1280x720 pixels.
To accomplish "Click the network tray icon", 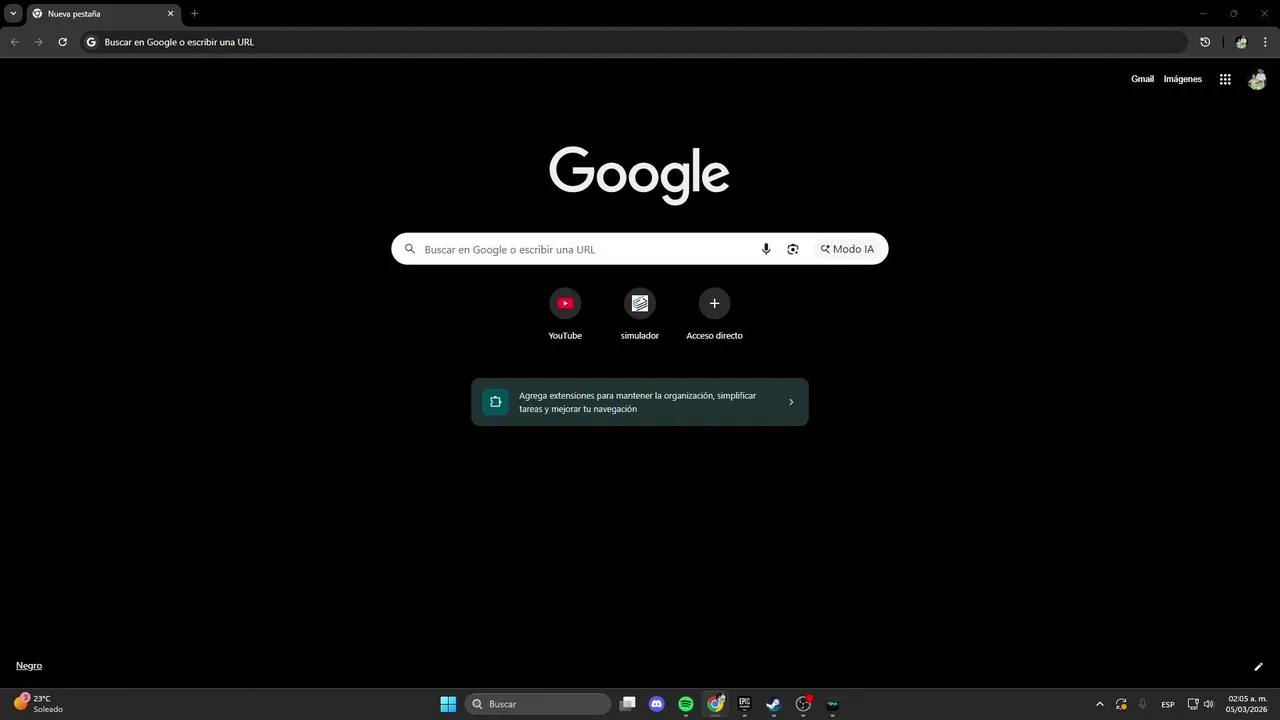I will [1192, 704].
